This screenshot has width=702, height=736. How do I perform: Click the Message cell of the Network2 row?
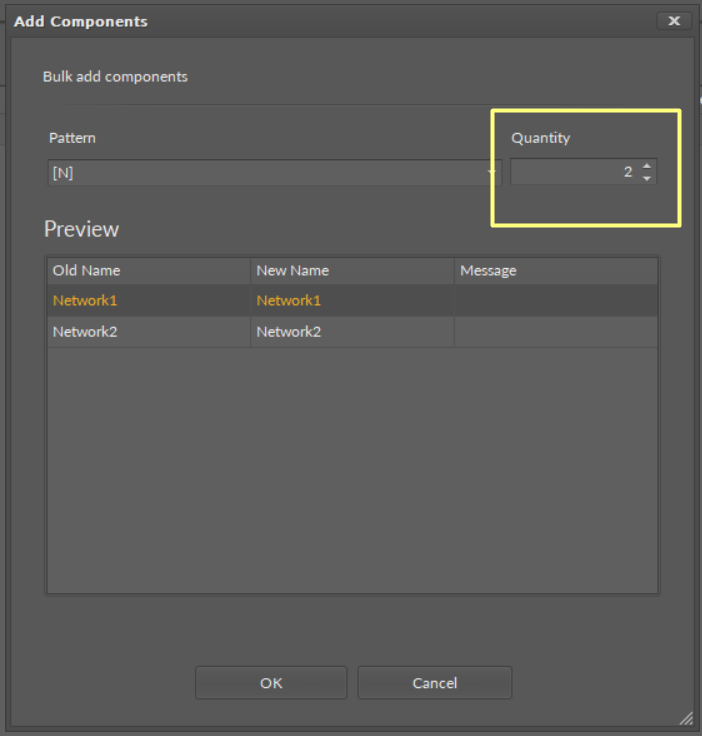click(555, 332)
